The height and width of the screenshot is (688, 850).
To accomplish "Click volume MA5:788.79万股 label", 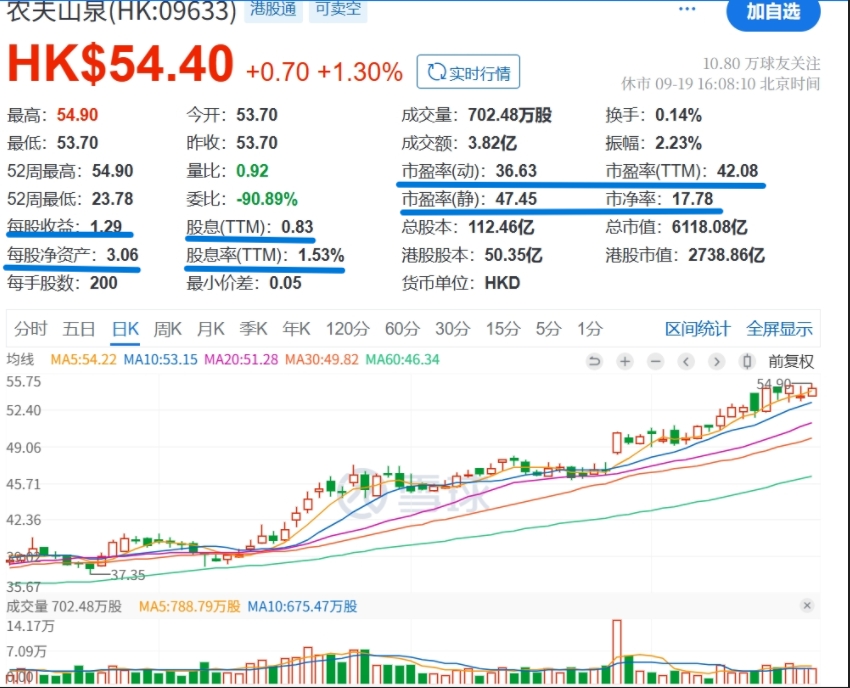I will (x=190, y=606).
